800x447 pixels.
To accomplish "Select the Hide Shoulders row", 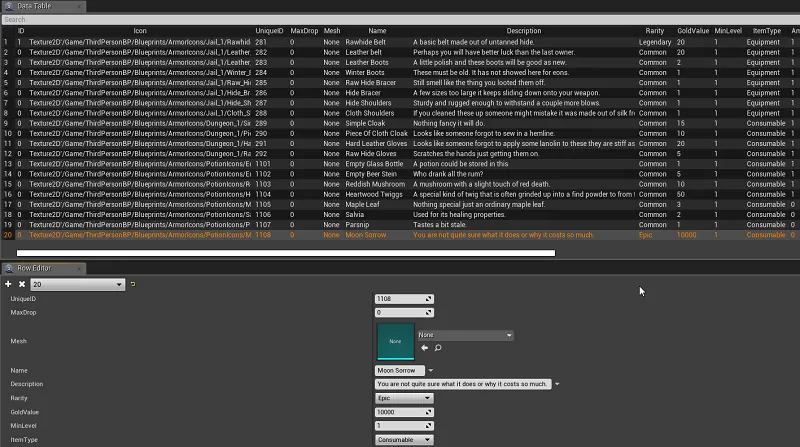I will [x=400, y=103].
